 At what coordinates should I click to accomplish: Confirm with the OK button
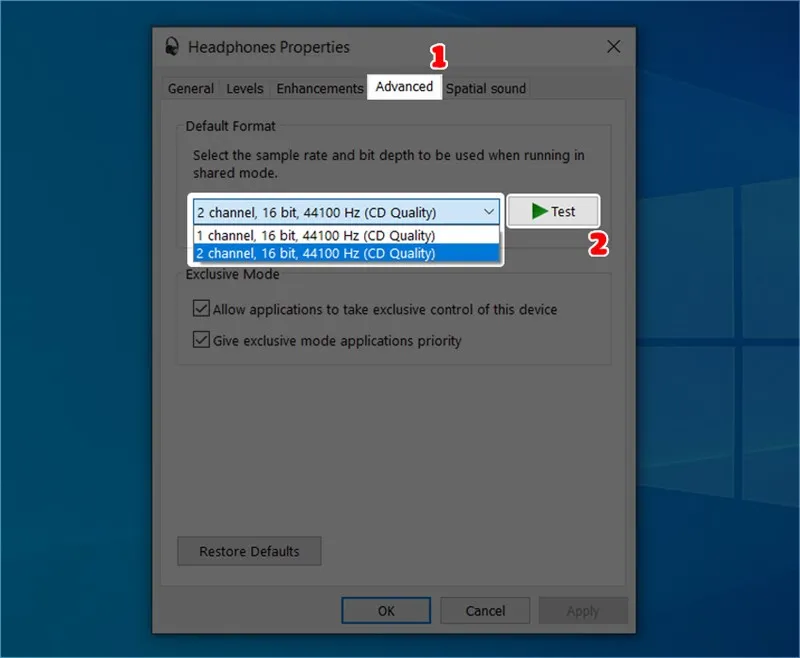tap(386, 610)
